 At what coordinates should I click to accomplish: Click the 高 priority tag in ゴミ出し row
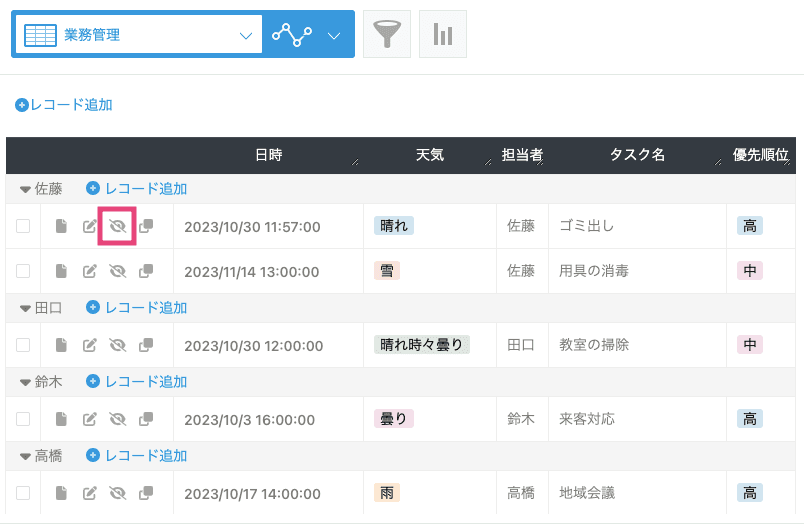[x=750, y=226]
